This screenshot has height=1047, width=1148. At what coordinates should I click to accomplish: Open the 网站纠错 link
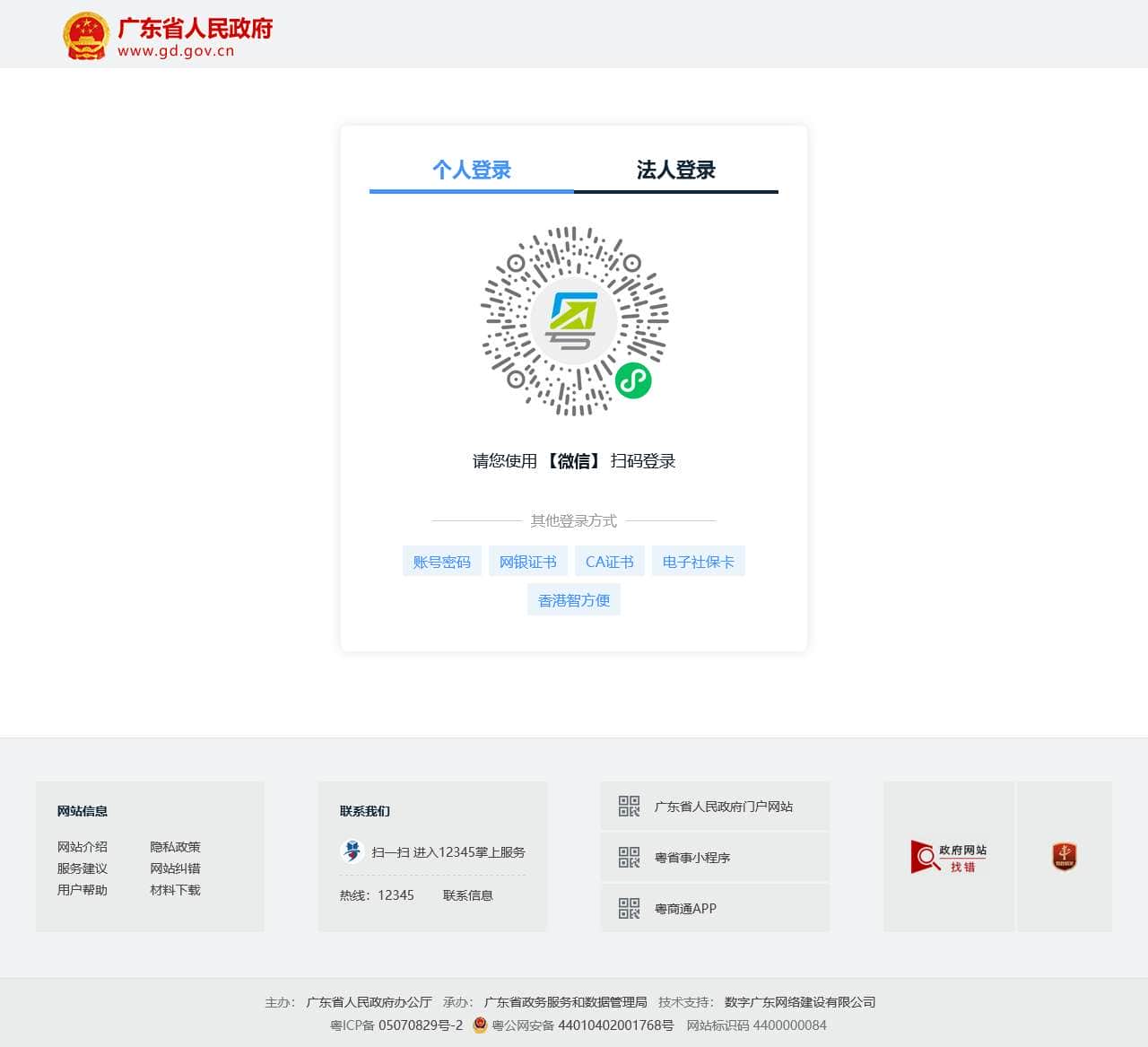pyautogui.click(x=176, y=868)
